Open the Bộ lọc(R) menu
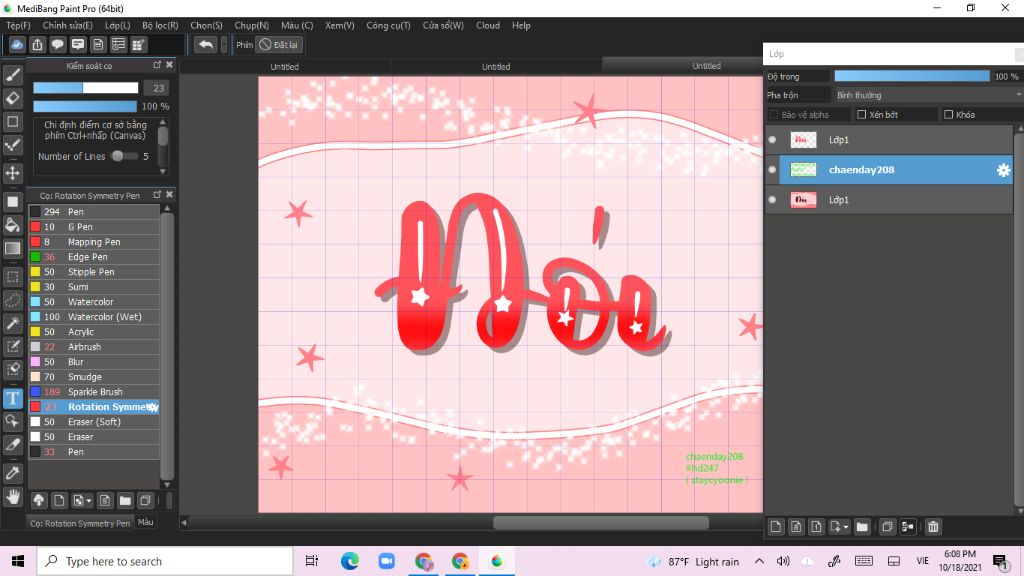 coord(161,25)
